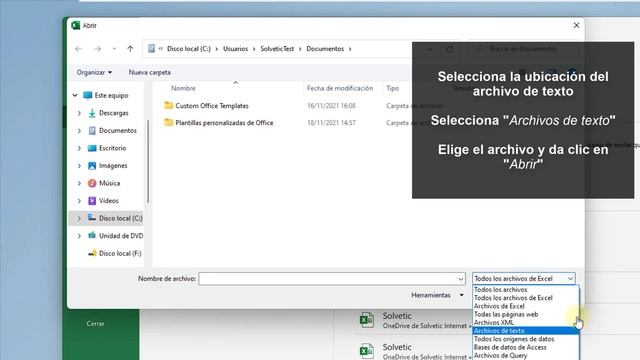Select Disco local (C:) in address path
This screenshot has height=360, width=640.
(x=189, y=49)
